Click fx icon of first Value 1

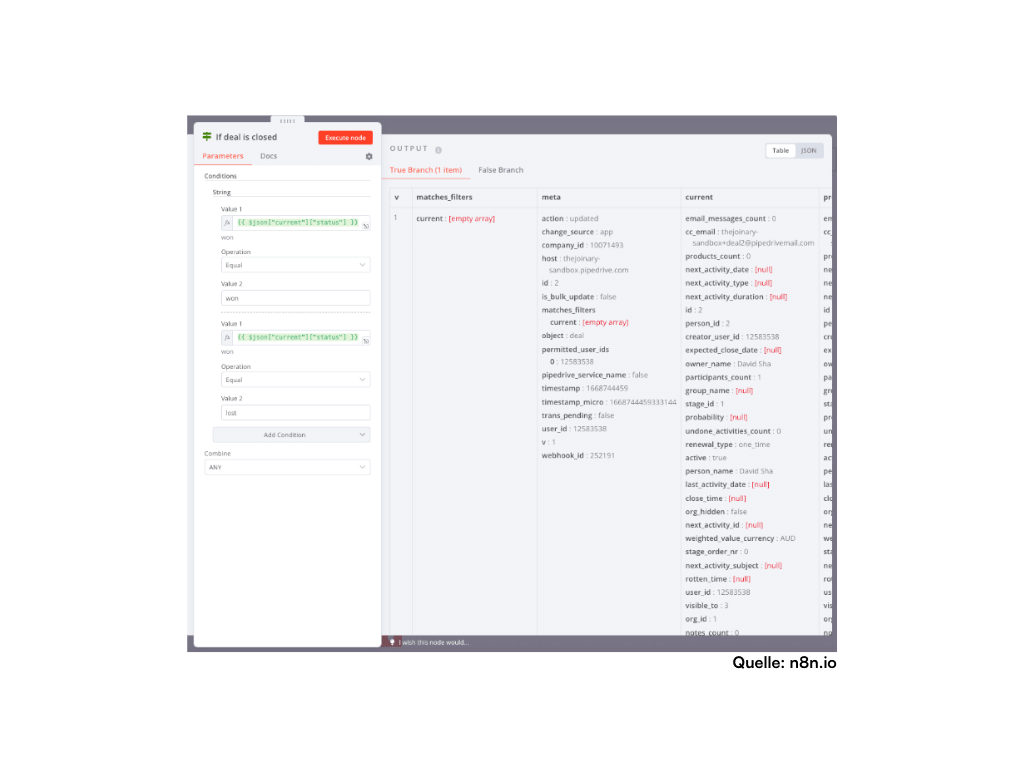pos(227,223)
